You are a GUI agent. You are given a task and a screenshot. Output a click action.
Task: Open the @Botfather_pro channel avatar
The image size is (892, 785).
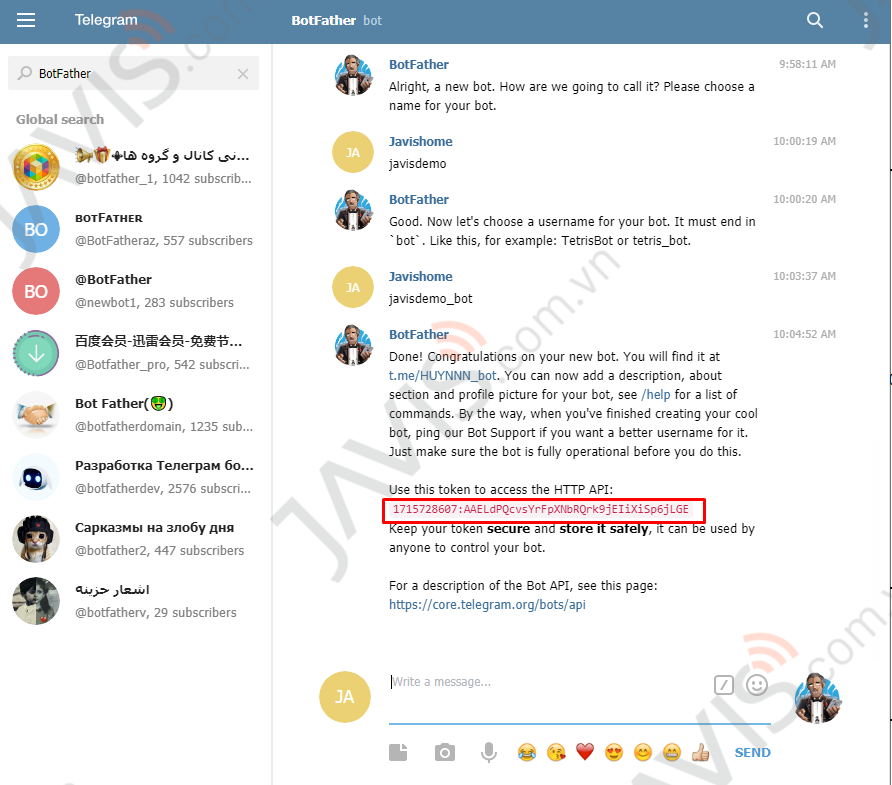36,353
